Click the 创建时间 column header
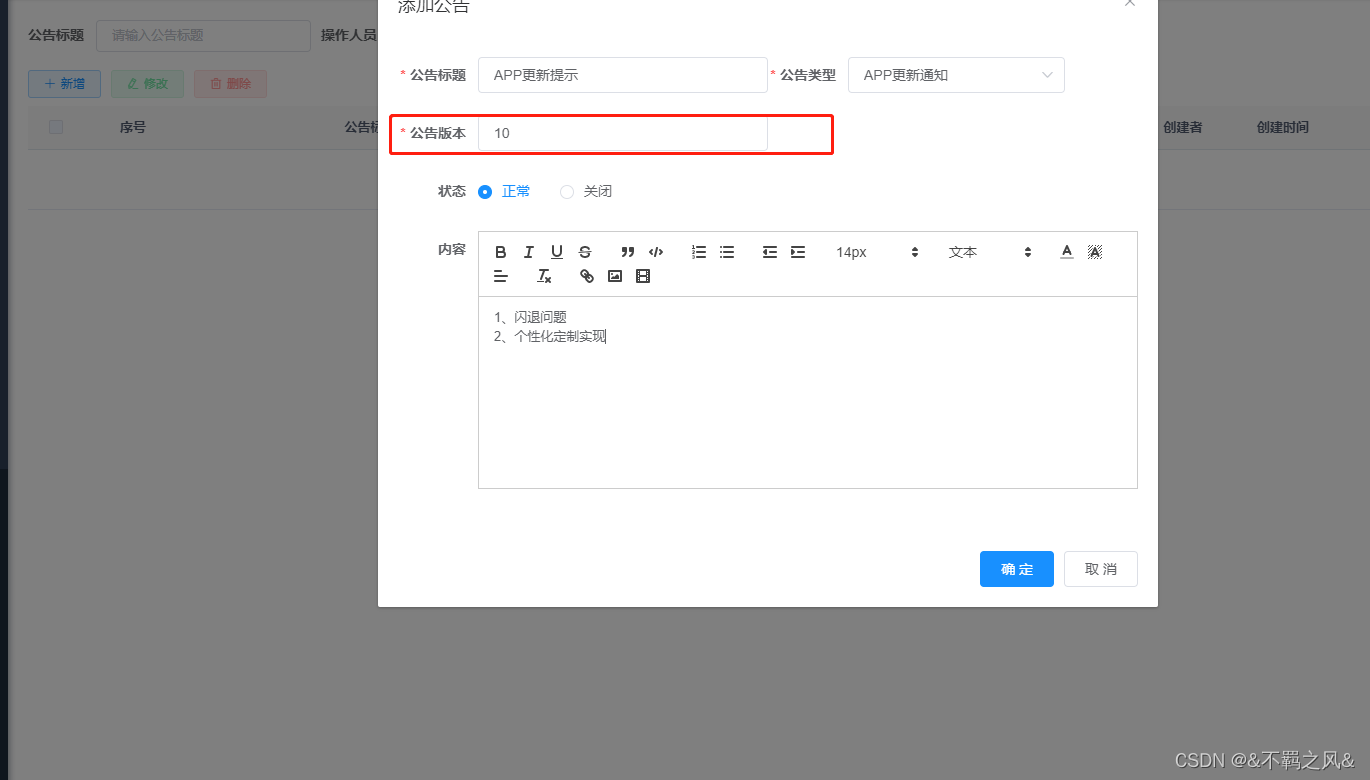Viewport: 1370px width, 780px height. [1283, 127]
